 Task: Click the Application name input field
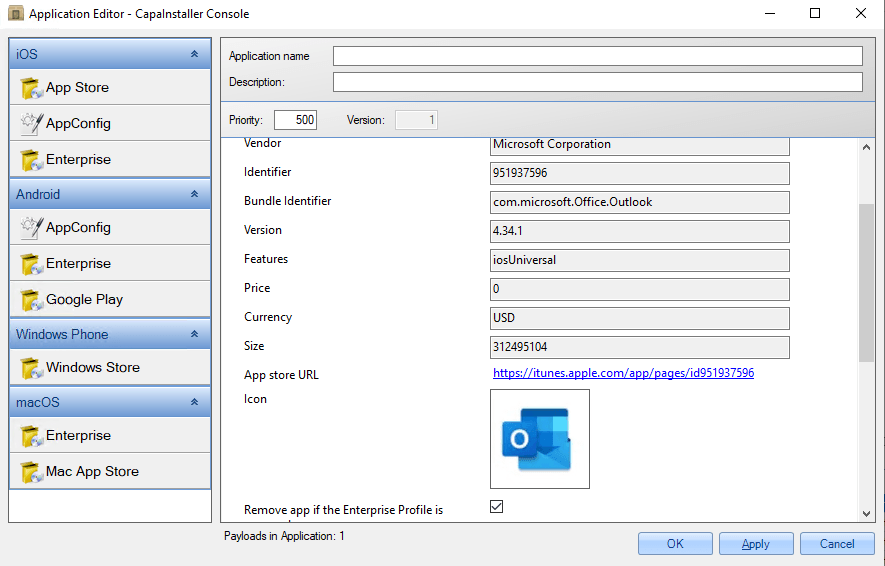[598, 56]
